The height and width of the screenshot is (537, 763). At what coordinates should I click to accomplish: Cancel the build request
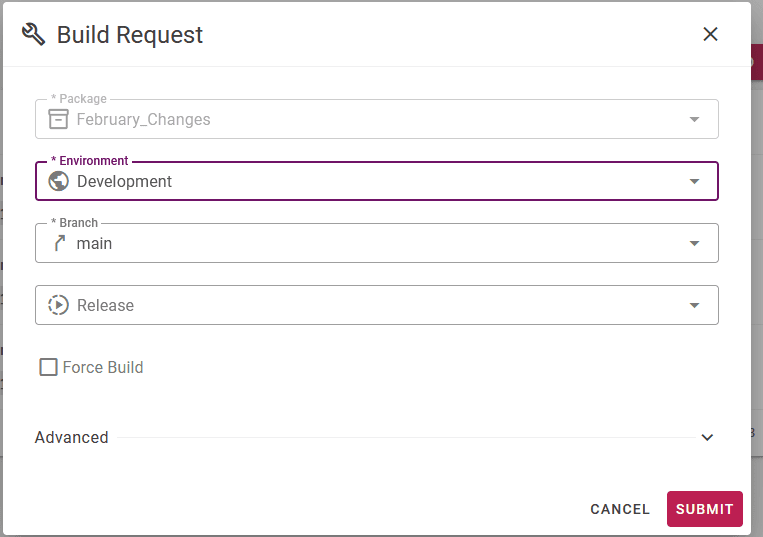tap(620, 509)
